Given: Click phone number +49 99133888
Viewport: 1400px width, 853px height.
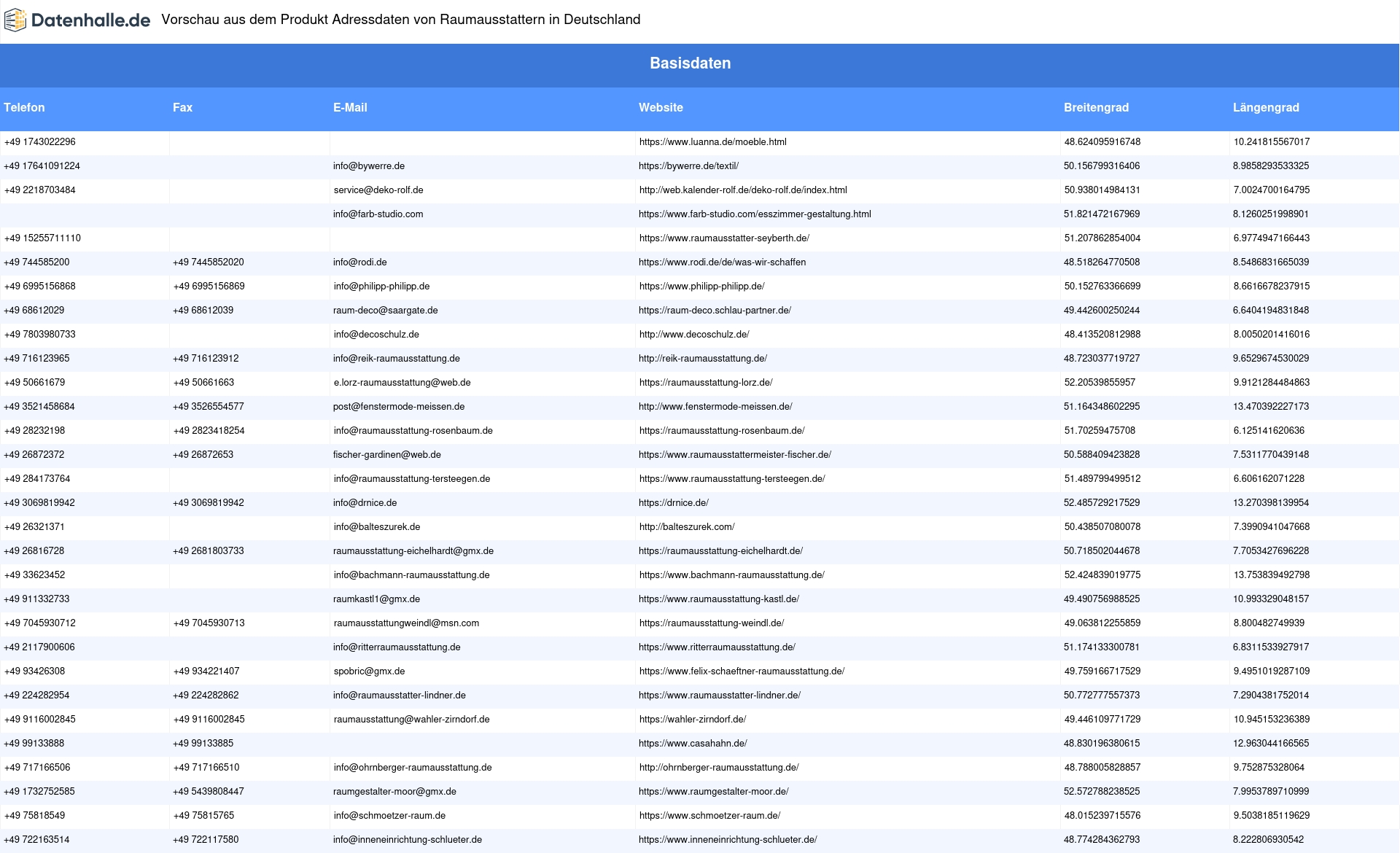Looking at the screenshot, I should point(34,744).
